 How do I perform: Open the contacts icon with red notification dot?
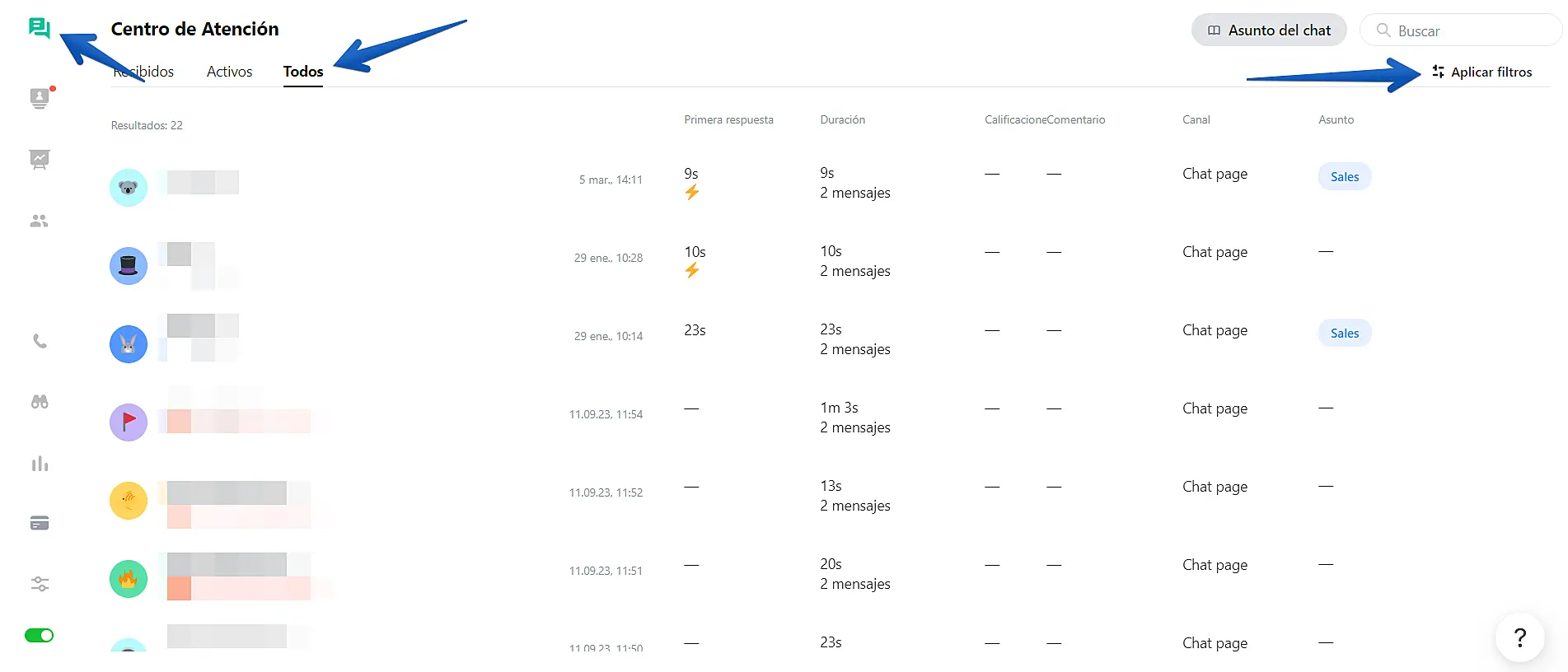39,98
